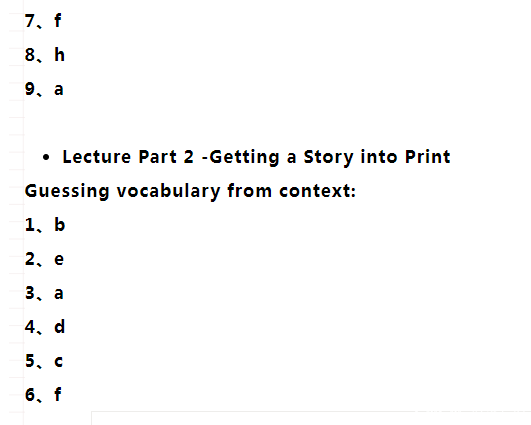
Task: Click the word "Lecture" in the heading
Action: click(x=97, y=157)
